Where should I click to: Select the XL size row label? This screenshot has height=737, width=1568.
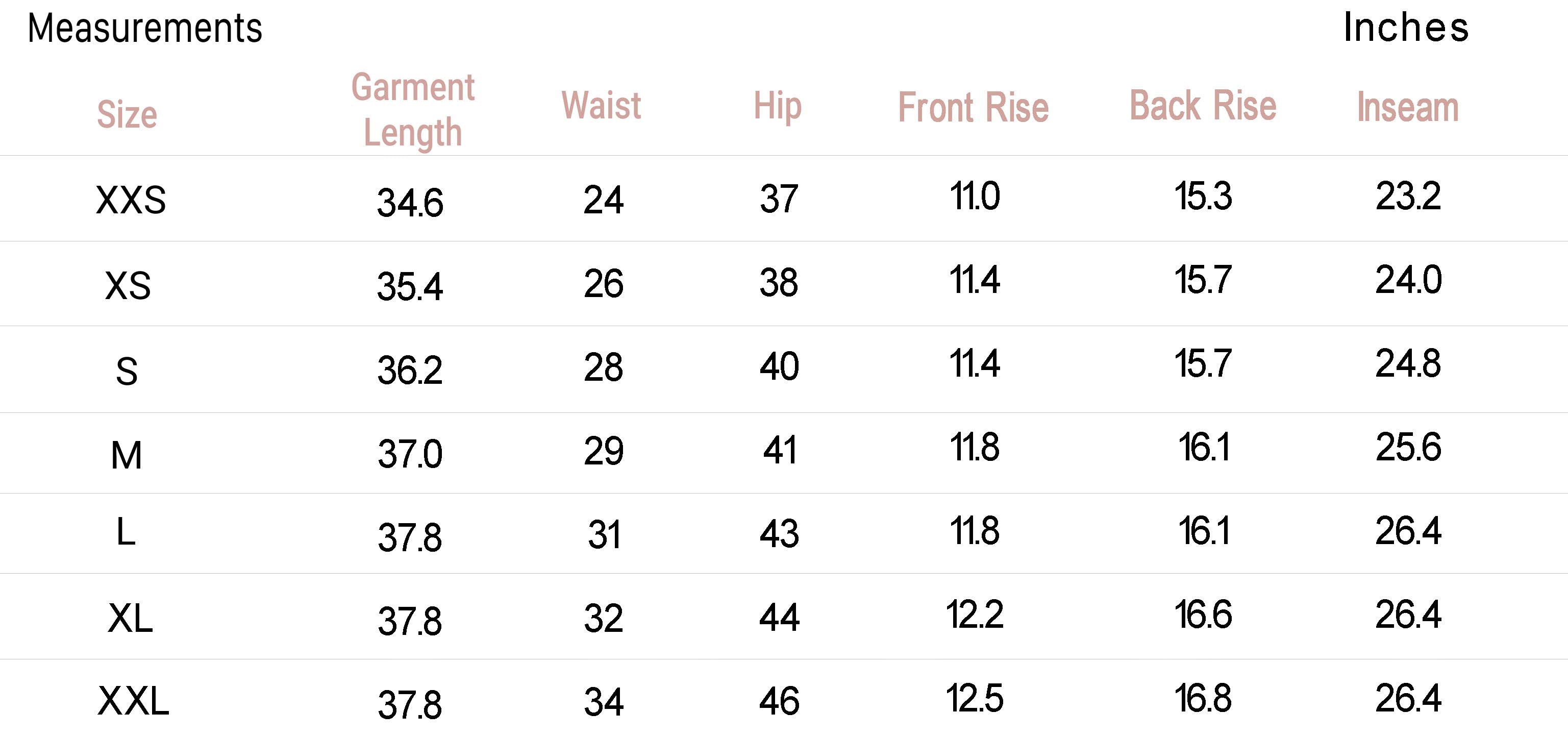pos(130,618)
